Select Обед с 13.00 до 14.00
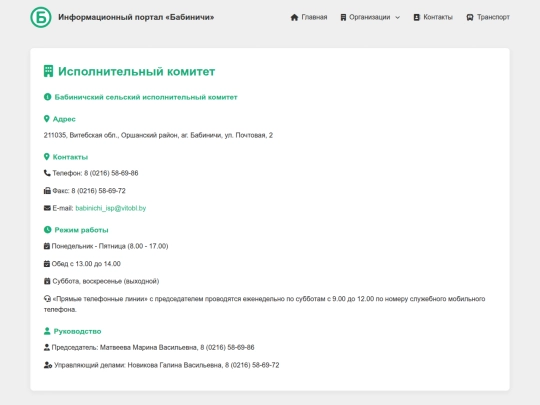 coord(86,264)
